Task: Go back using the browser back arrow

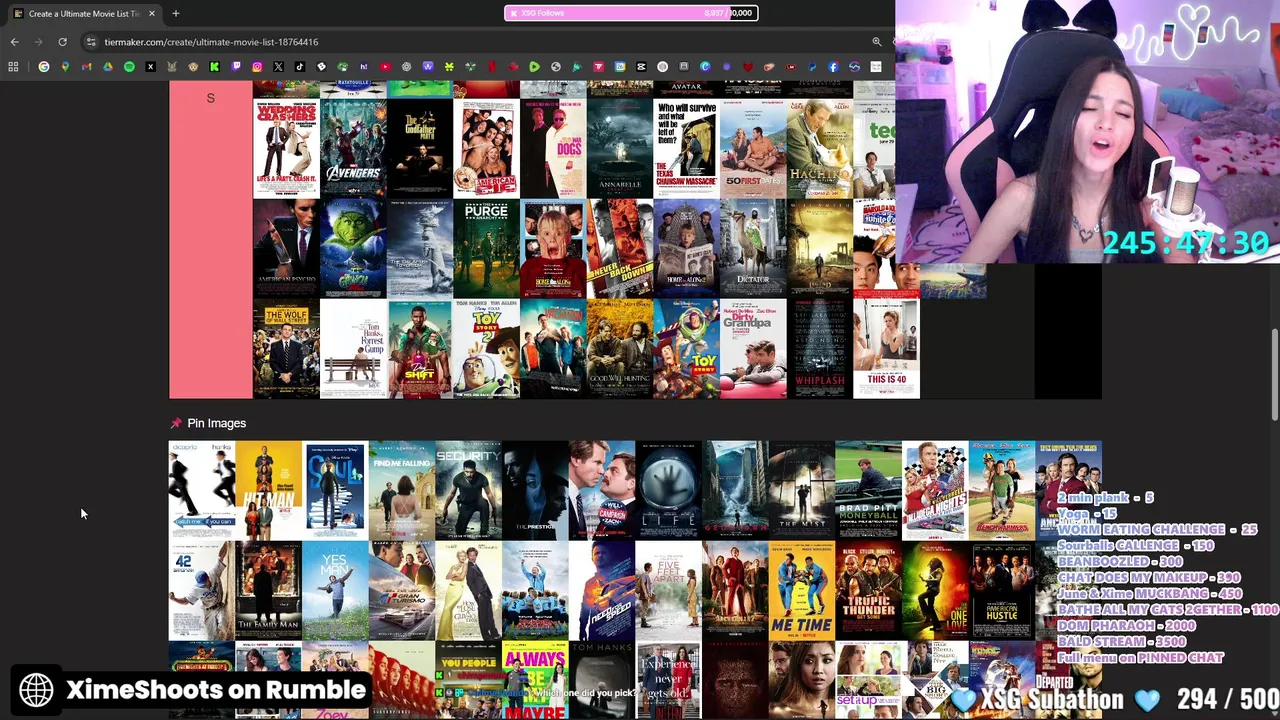Action: (14, 42)
